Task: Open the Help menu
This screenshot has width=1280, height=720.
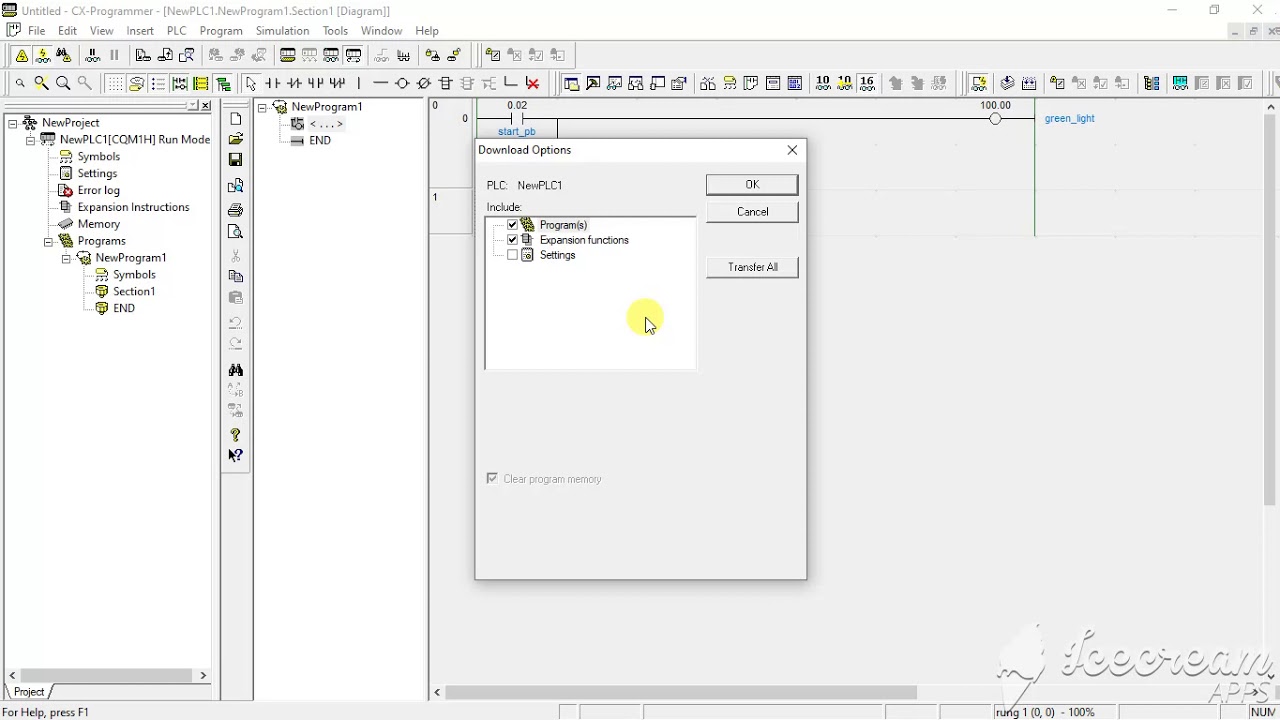Action: [427, 31]
